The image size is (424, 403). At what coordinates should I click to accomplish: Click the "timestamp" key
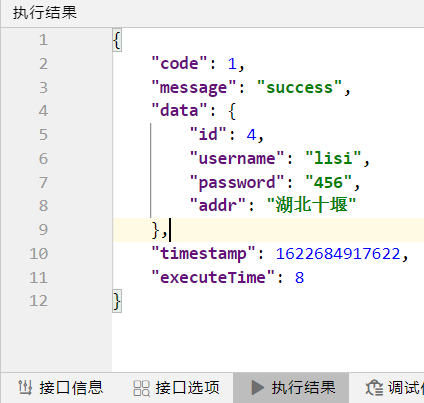point(204,254)
